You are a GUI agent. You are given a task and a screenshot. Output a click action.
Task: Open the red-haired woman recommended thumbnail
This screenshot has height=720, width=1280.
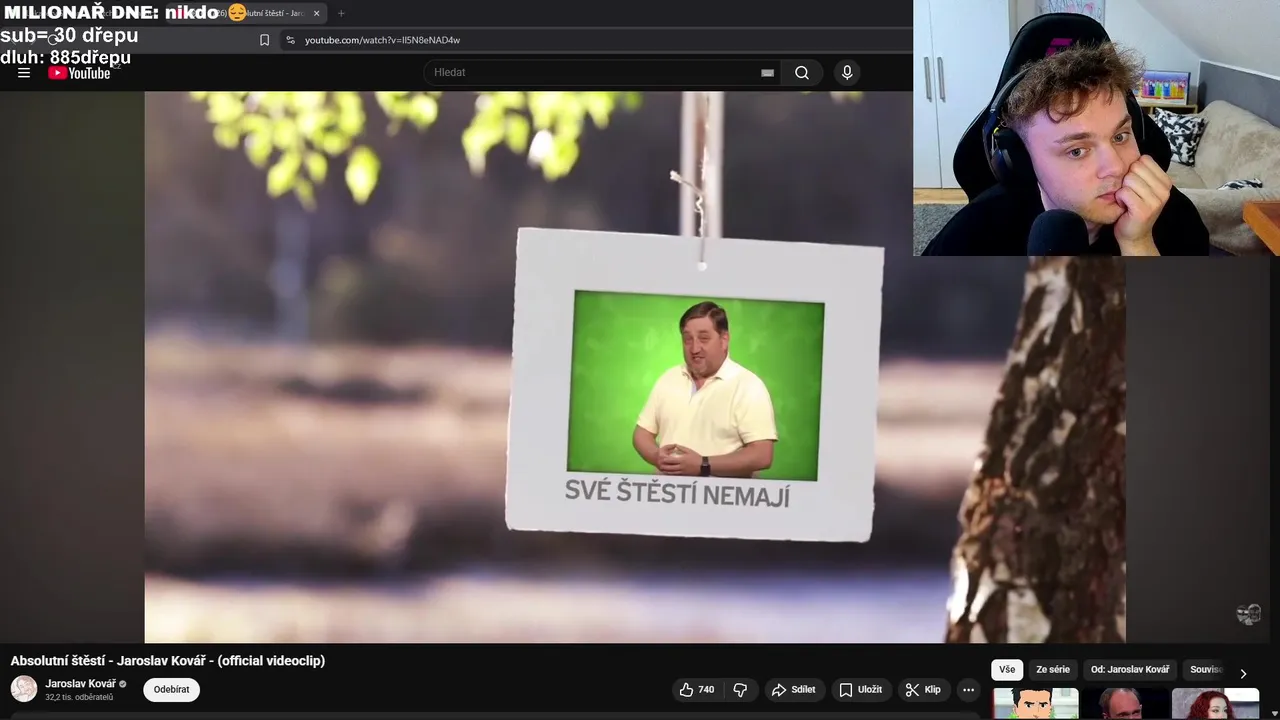click(1215, 704)
